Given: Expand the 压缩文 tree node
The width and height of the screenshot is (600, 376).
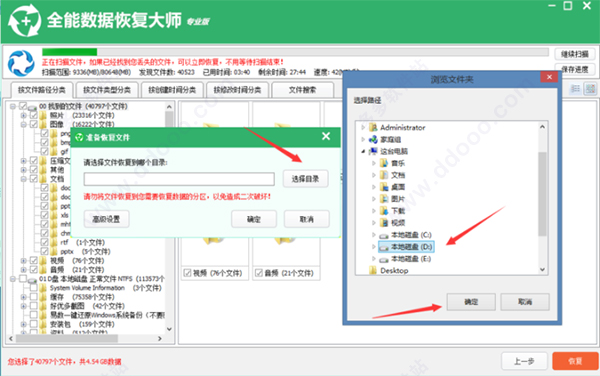Looking at the screenshot, I should (23, 161).
